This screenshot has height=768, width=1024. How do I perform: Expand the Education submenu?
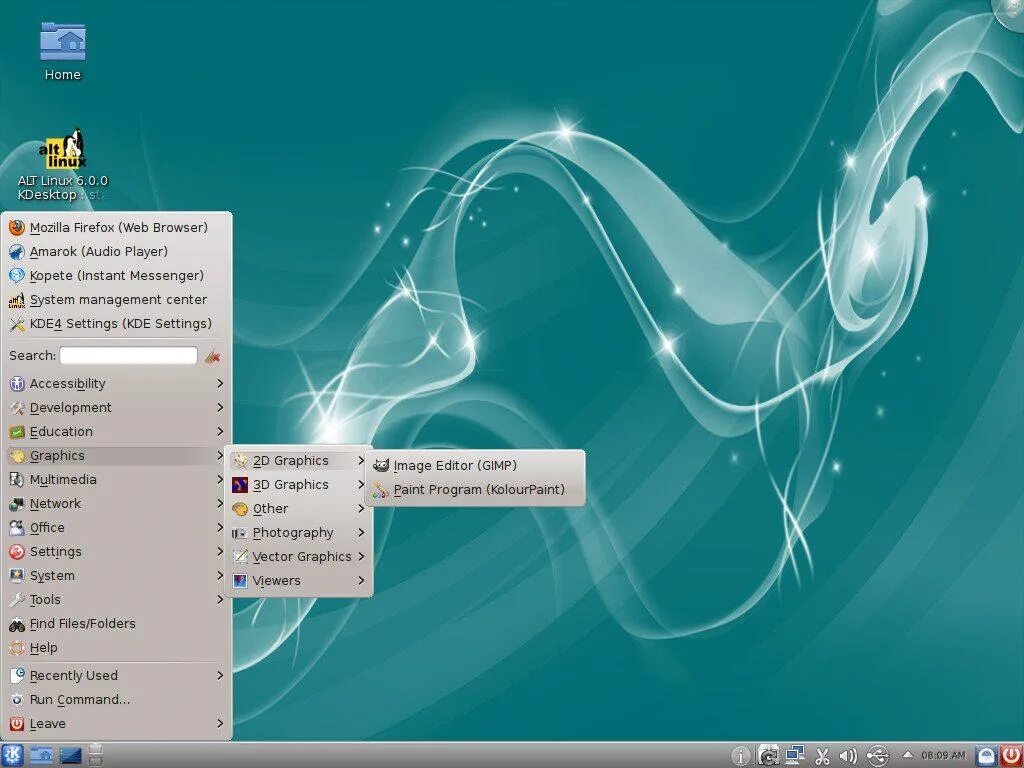tap(117, 432)
